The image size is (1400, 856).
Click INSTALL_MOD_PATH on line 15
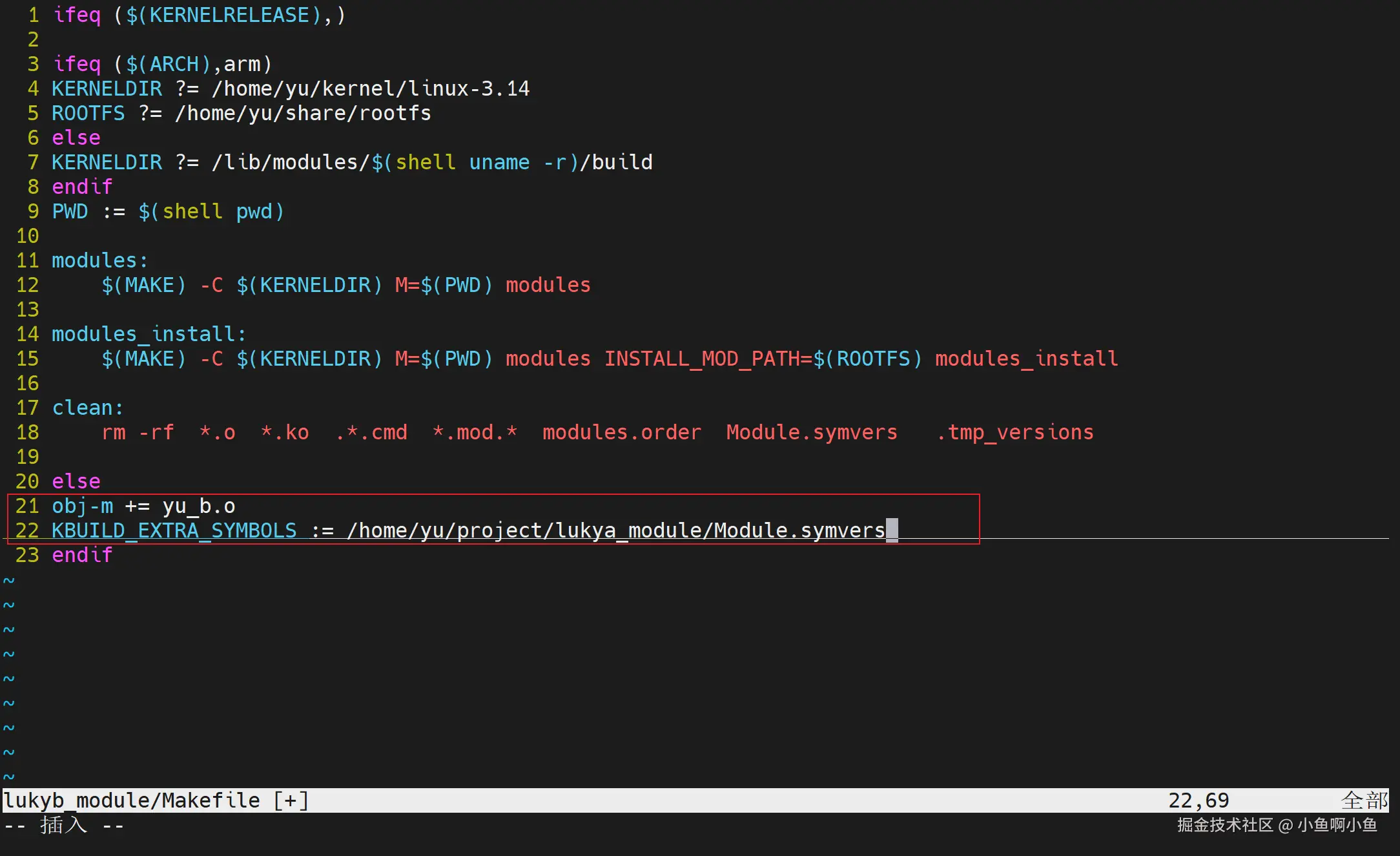pos(701,359)
